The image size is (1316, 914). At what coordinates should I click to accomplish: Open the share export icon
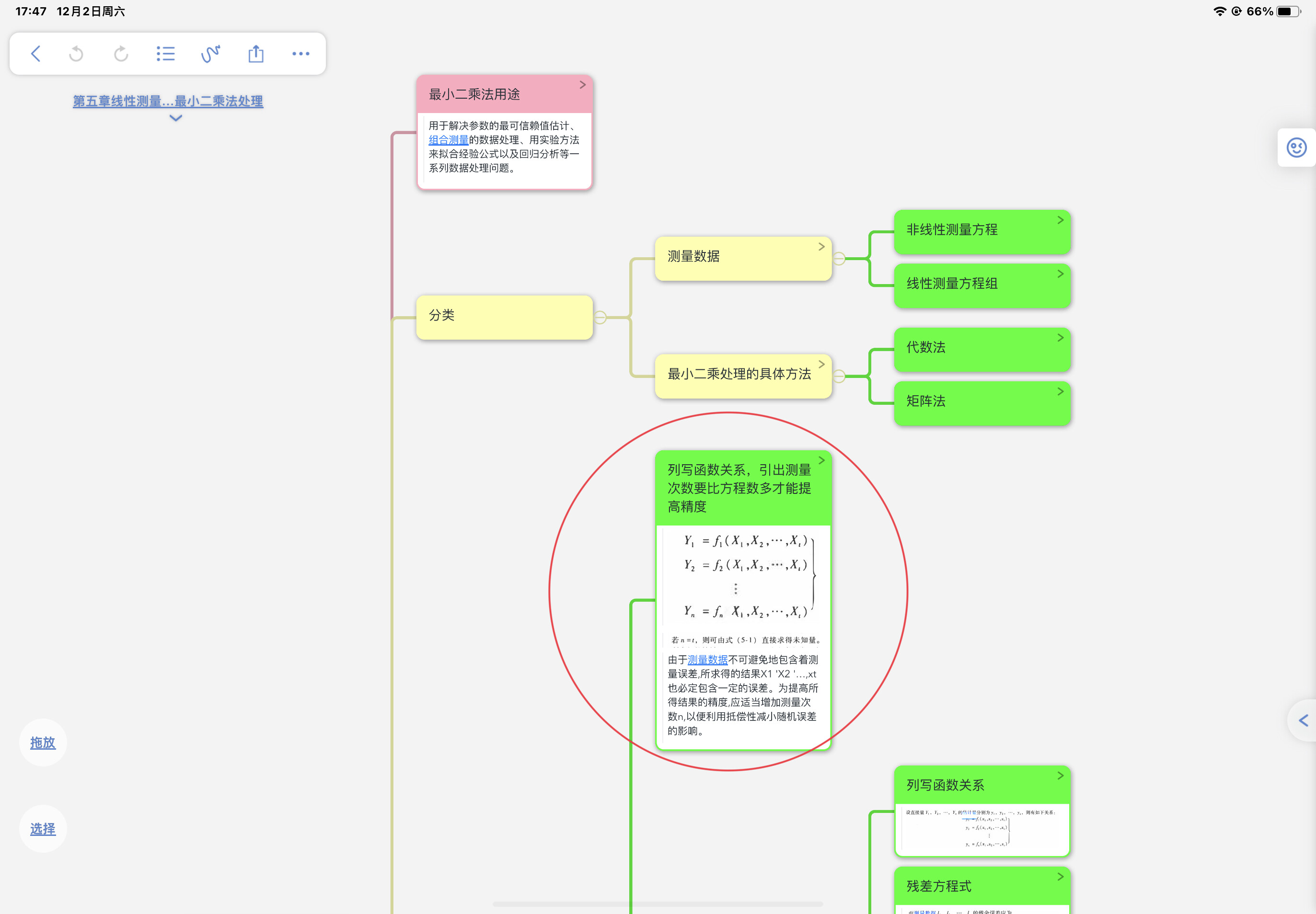coord(256,54)
